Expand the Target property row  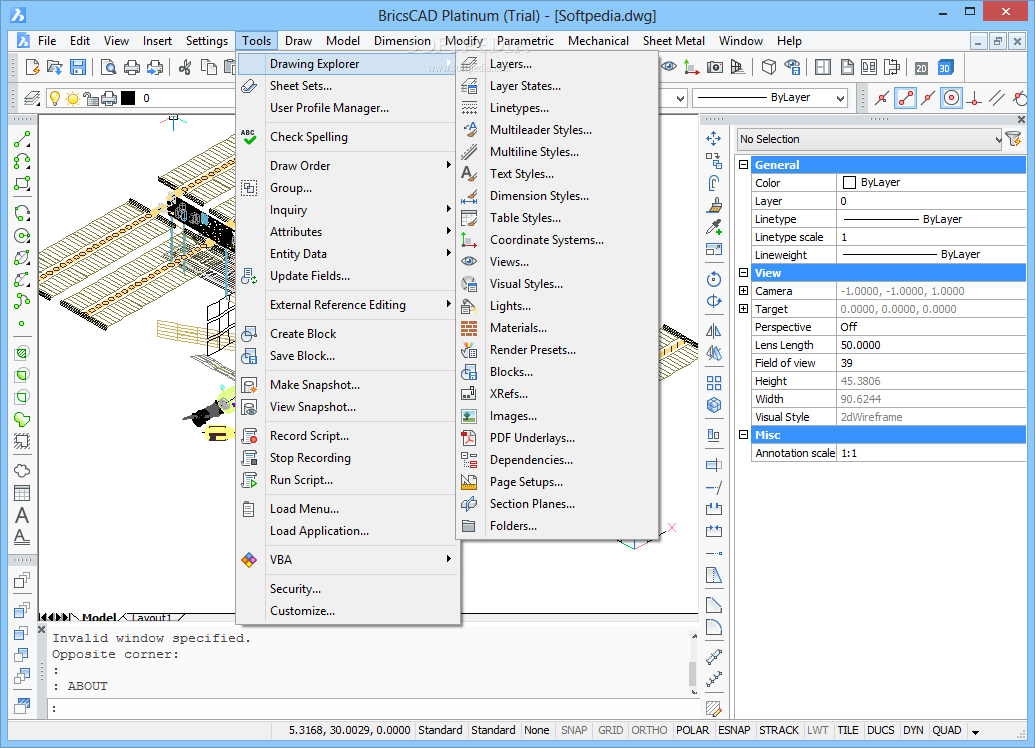coord(743,308)
